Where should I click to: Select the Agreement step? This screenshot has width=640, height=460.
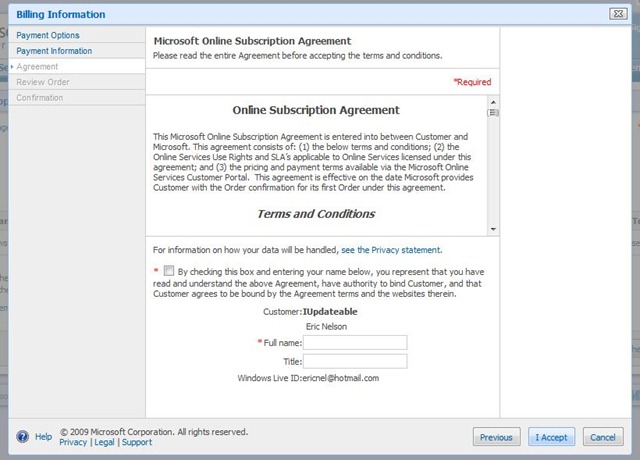37,67
